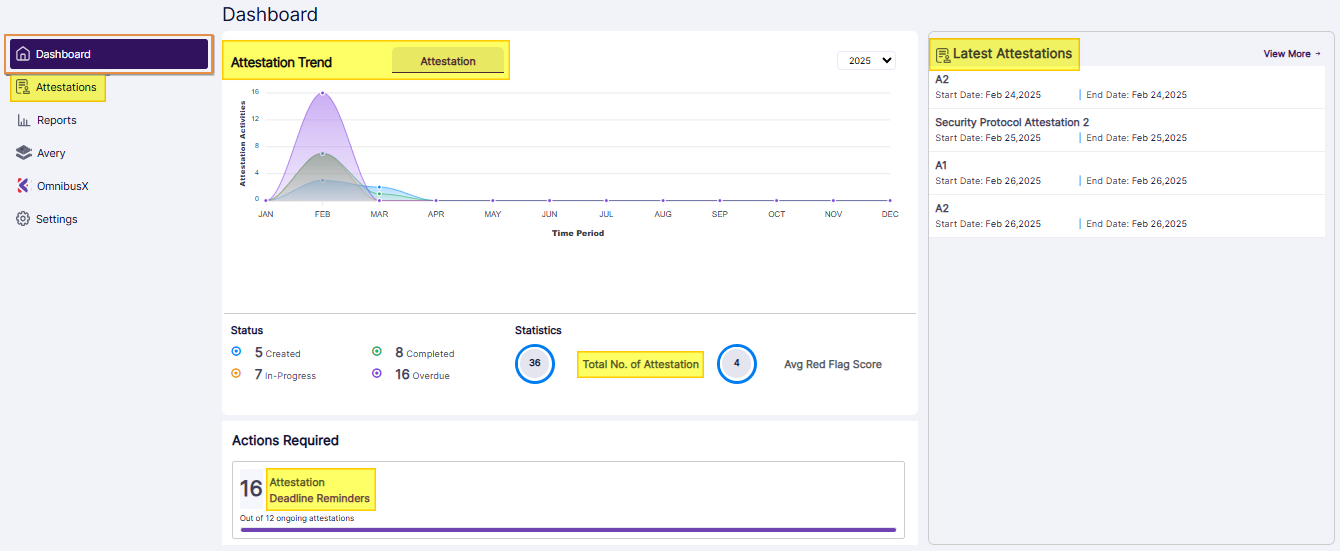This screenshot has width=1340, height=551.
Task: Click the MAR data point on chart
Action: point(379,187)
